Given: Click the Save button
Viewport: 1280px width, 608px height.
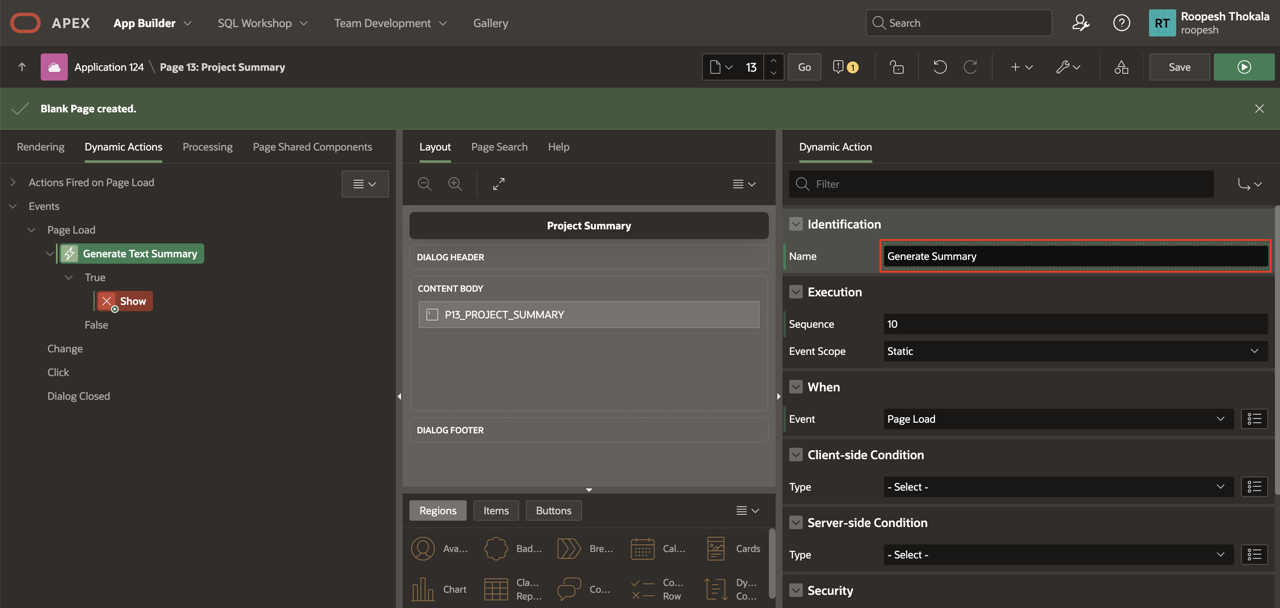Looking at the screenshot, I should (1179, 67).
